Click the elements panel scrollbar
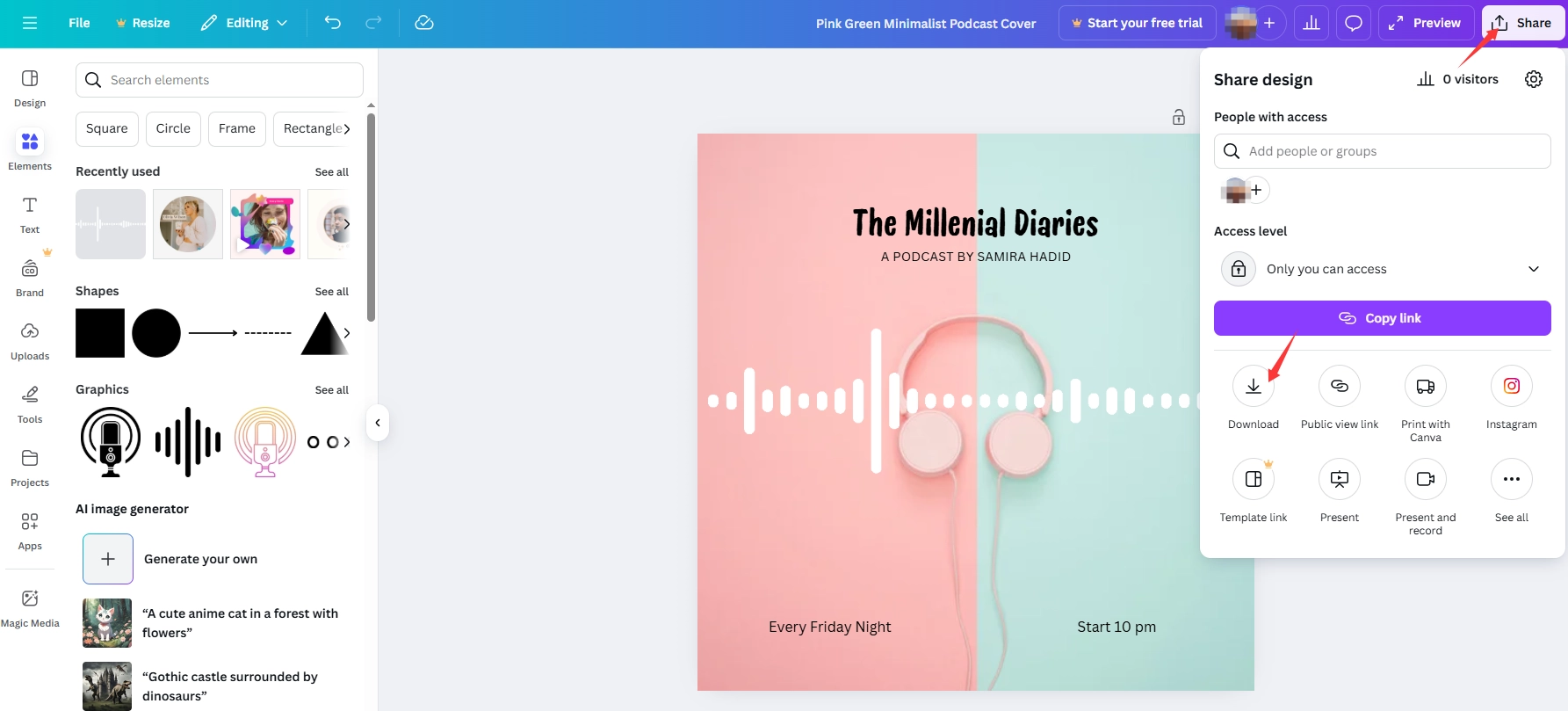 pyautogui.click(x=371, y=217)
